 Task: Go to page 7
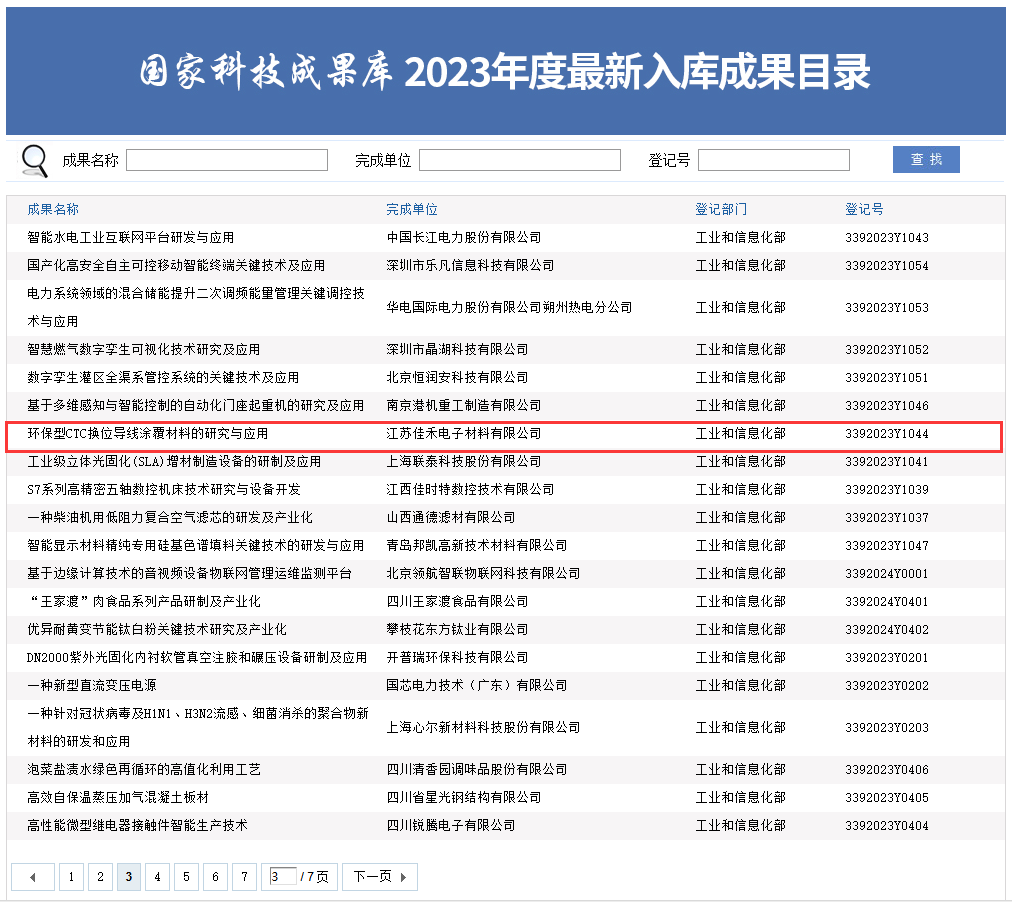click(x=244, y=877)
